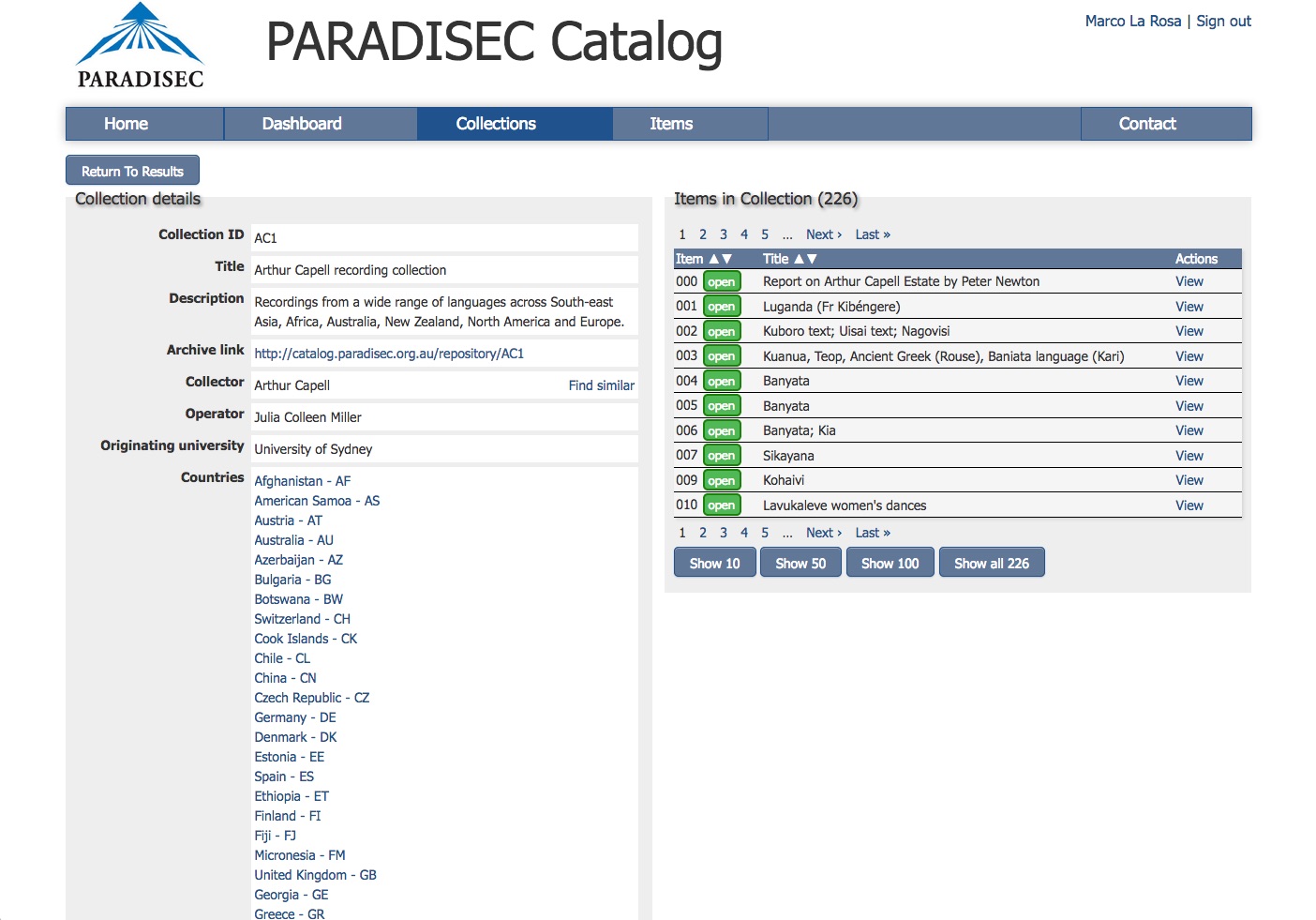Open the Home tab

[144, 124]
